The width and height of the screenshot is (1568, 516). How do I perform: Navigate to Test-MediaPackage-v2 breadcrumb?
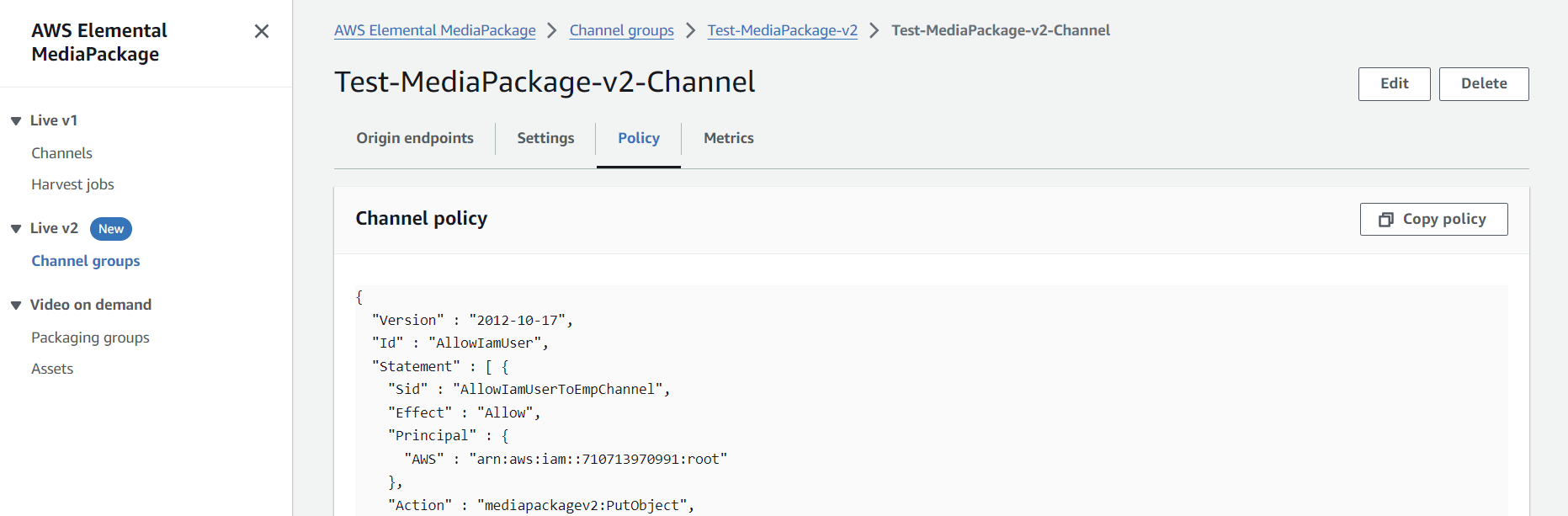coord(783,30)
